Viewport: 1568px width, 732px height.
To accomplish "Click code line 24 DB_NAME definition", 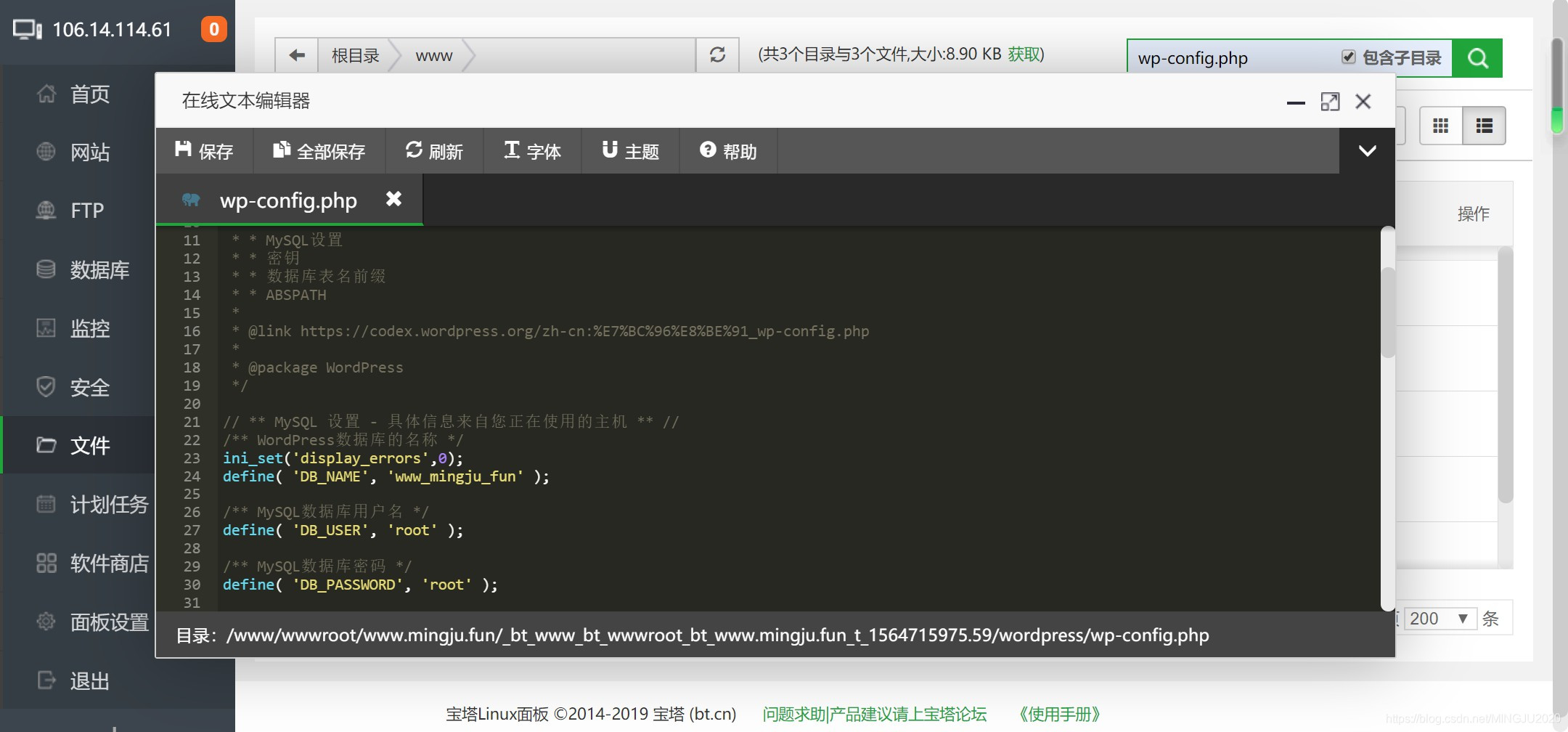I will 386,476.
